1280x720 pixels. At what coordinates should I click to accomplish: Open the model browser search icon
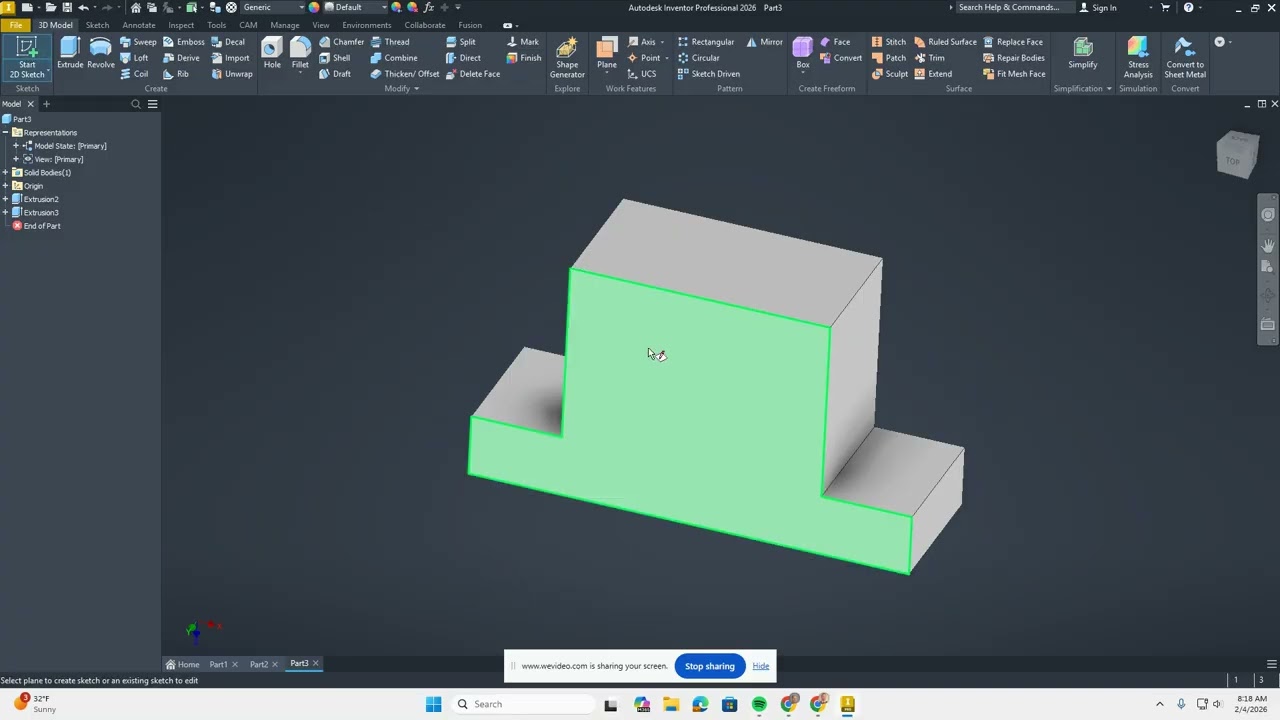pos(136,104)
